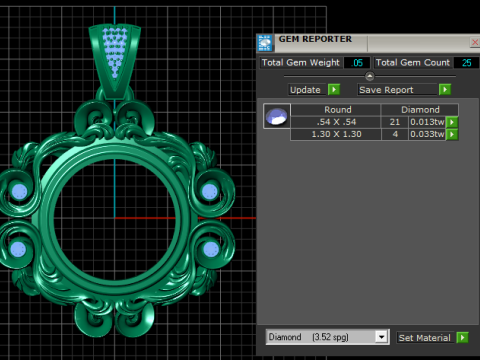Select the lower-left blue gem on the pendant
The image size is (480, 360).
point(18,249)
